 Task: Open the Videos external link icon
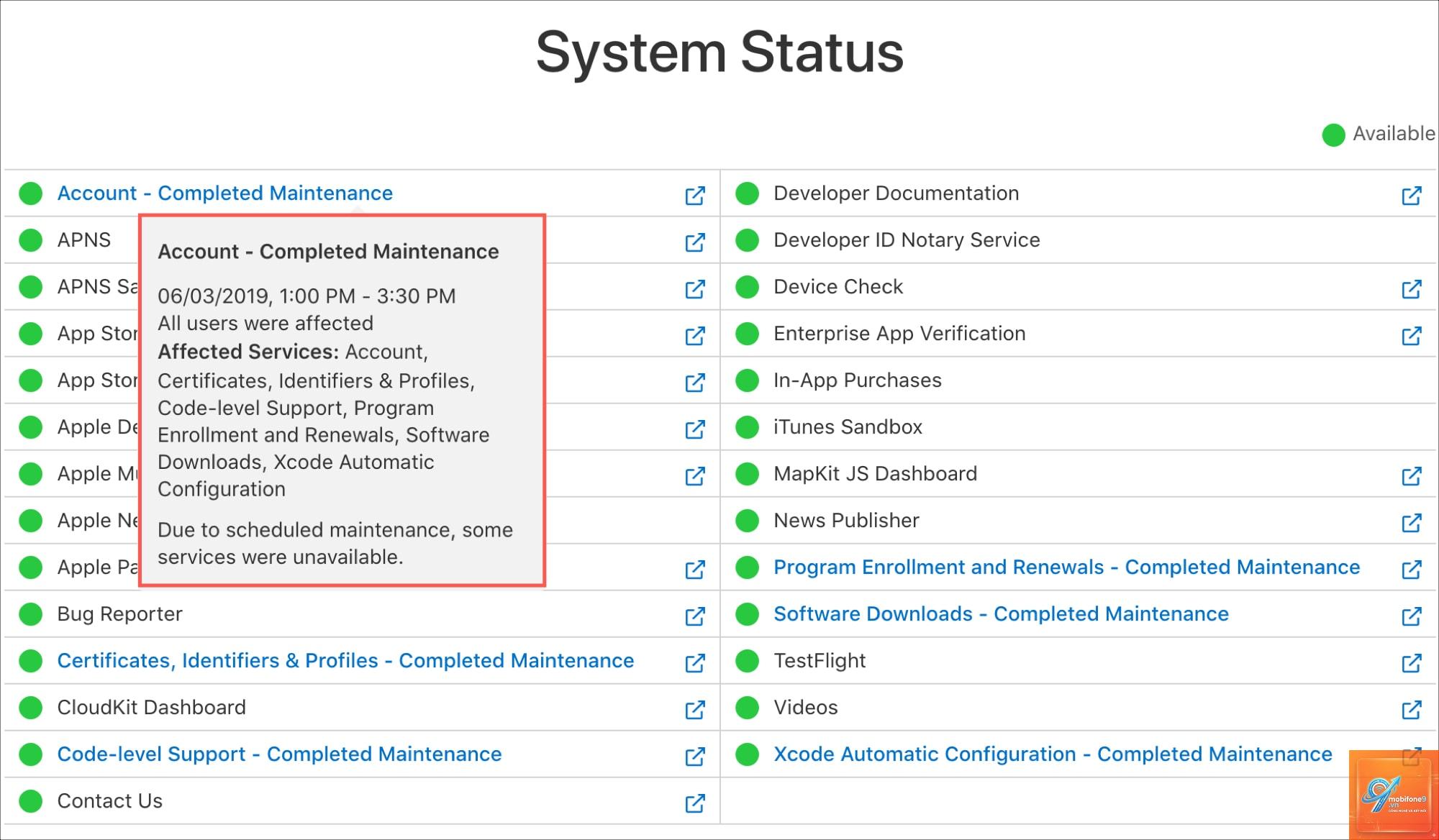(x=1412, y=709)
